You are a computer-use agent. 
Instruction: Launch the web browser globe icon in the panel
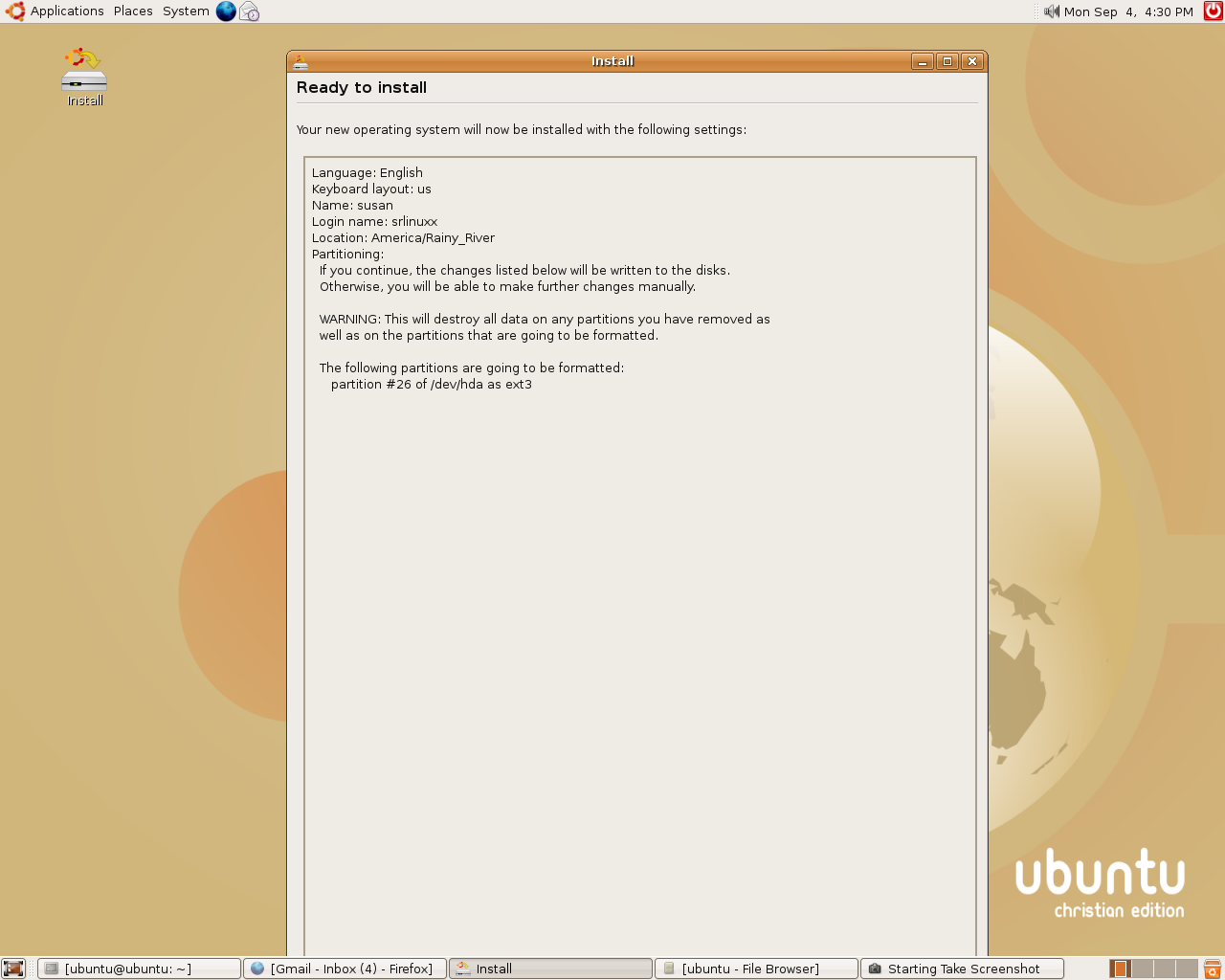coord(226,11)
